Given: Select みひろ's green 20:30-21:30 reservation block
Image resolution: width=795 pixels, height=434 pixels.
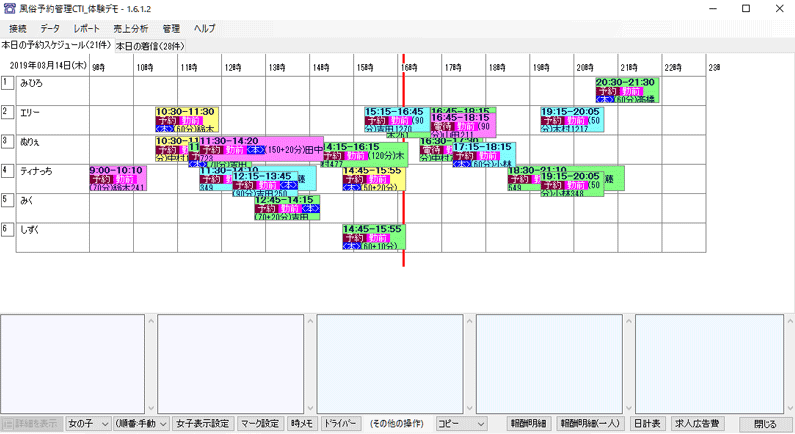Looking at the screenshot, I should 627,90.
